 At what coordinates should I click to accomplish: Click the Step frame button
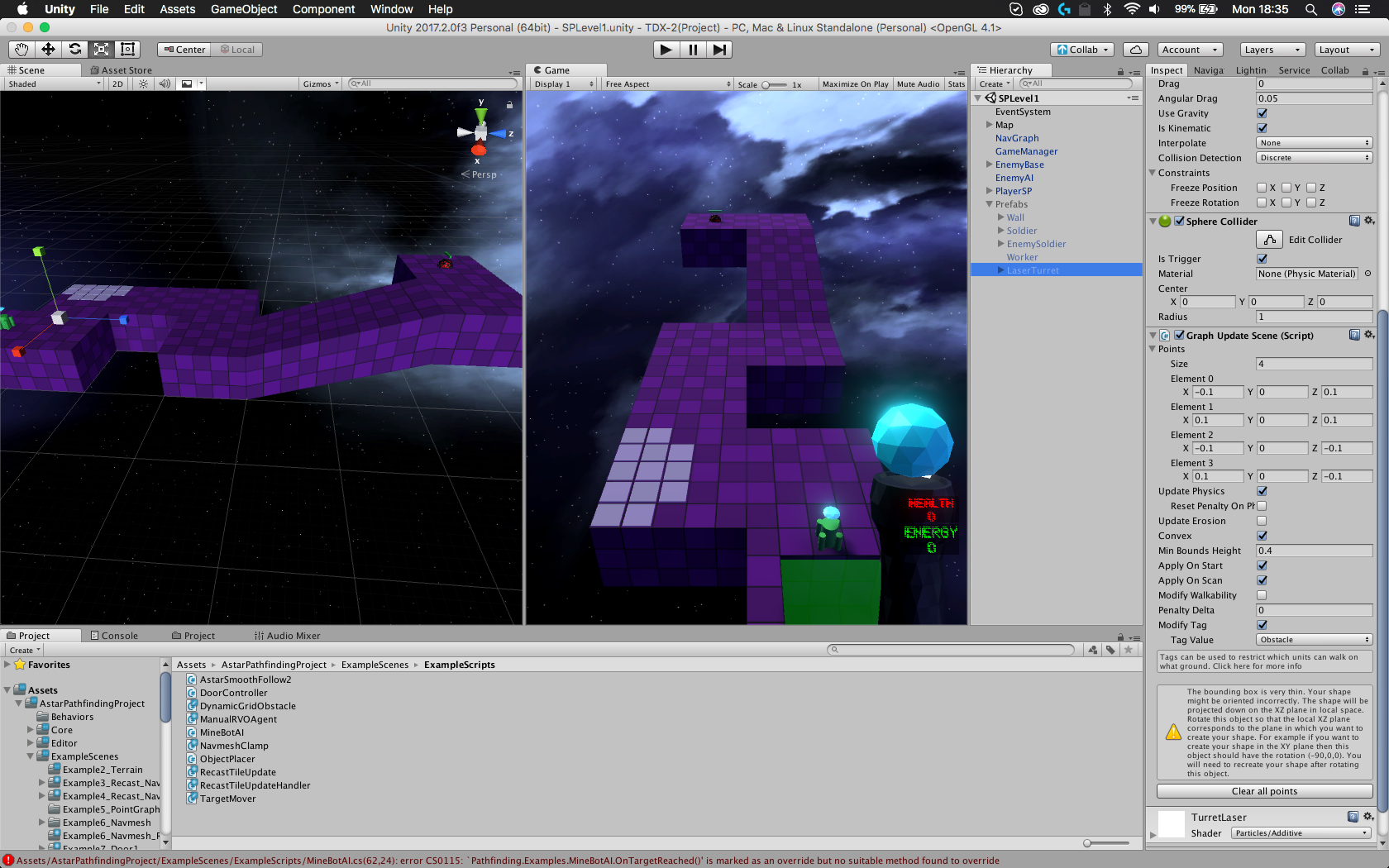tap(719, 50)
